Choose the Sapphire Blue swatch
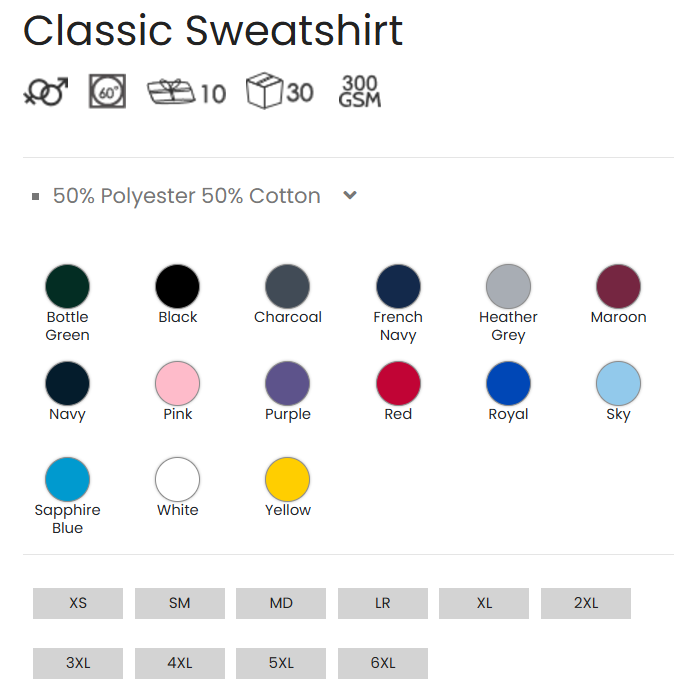The image size is (674, 696). click(67, 479)
